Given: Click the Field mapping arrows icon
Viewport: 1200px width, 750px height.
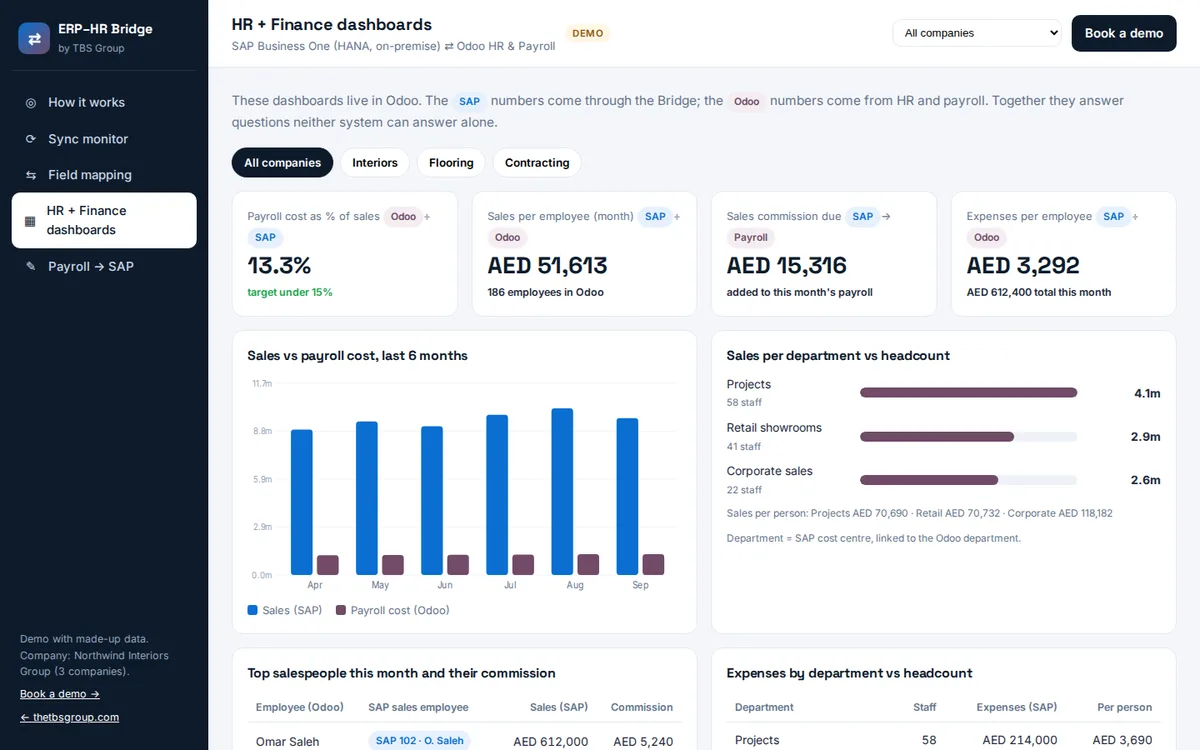Looking at the screenshot, I should coord(31,175).
